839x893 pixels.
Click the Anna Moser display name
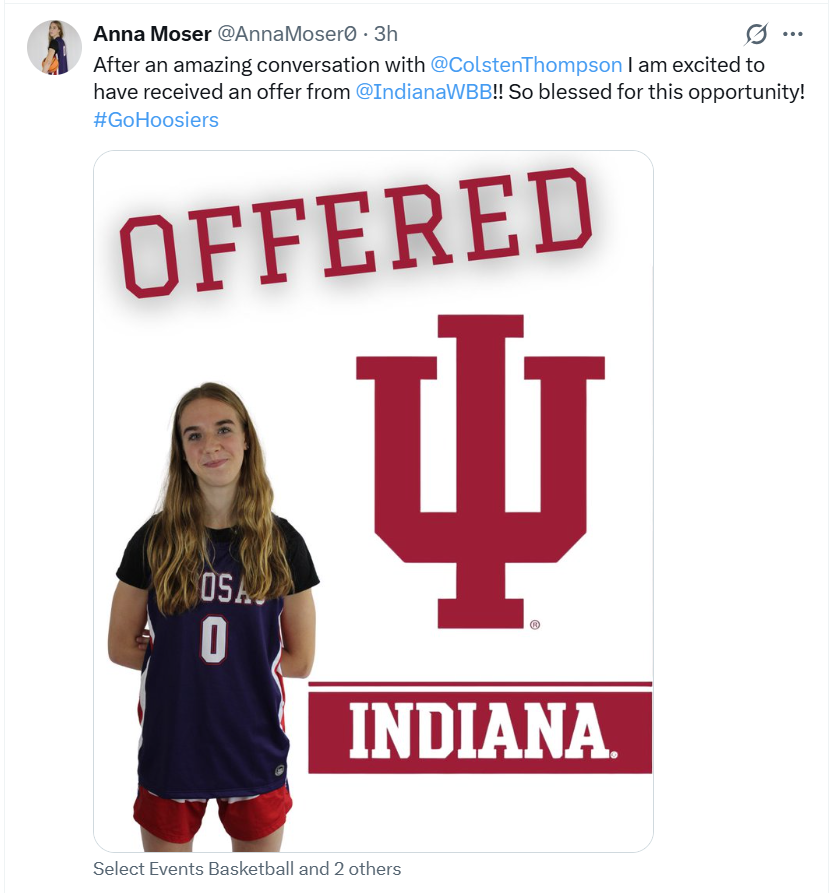click(x=151, y=34)
